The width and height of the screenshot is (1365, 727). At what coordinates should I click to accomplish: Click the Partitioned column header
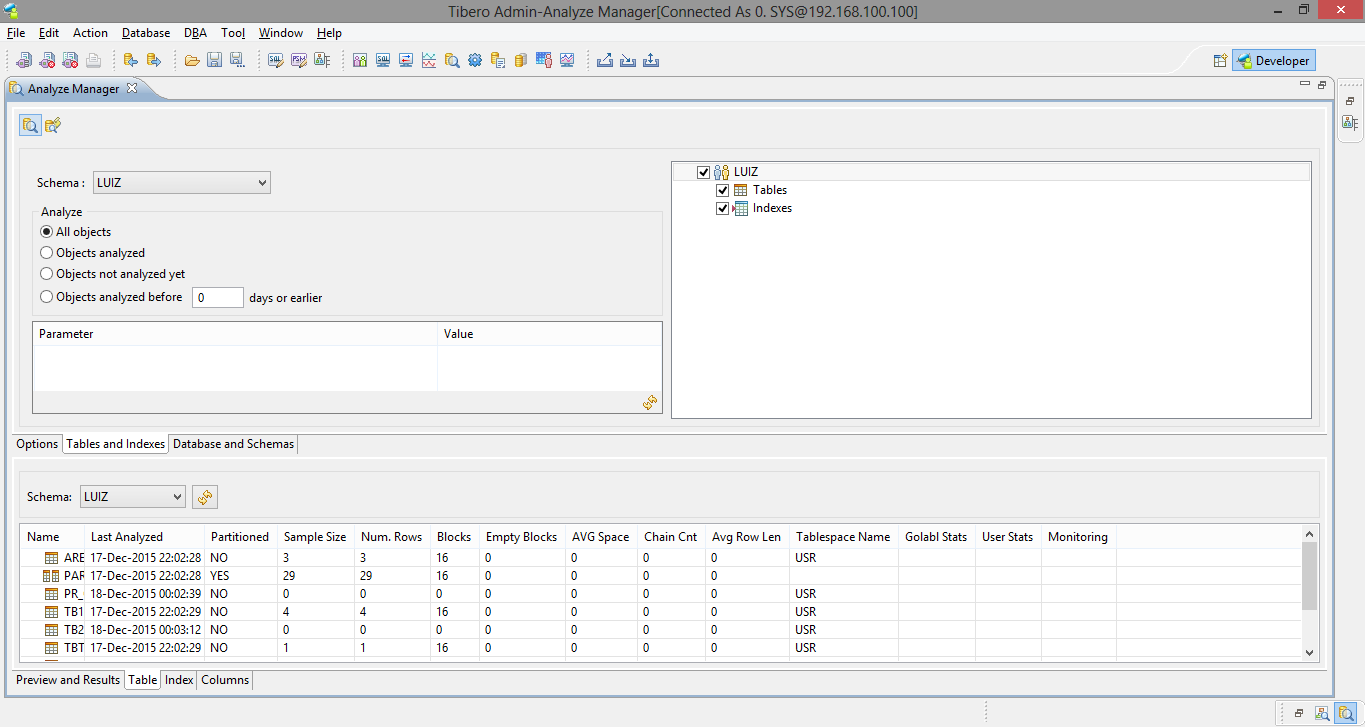[x=240, y=537]
